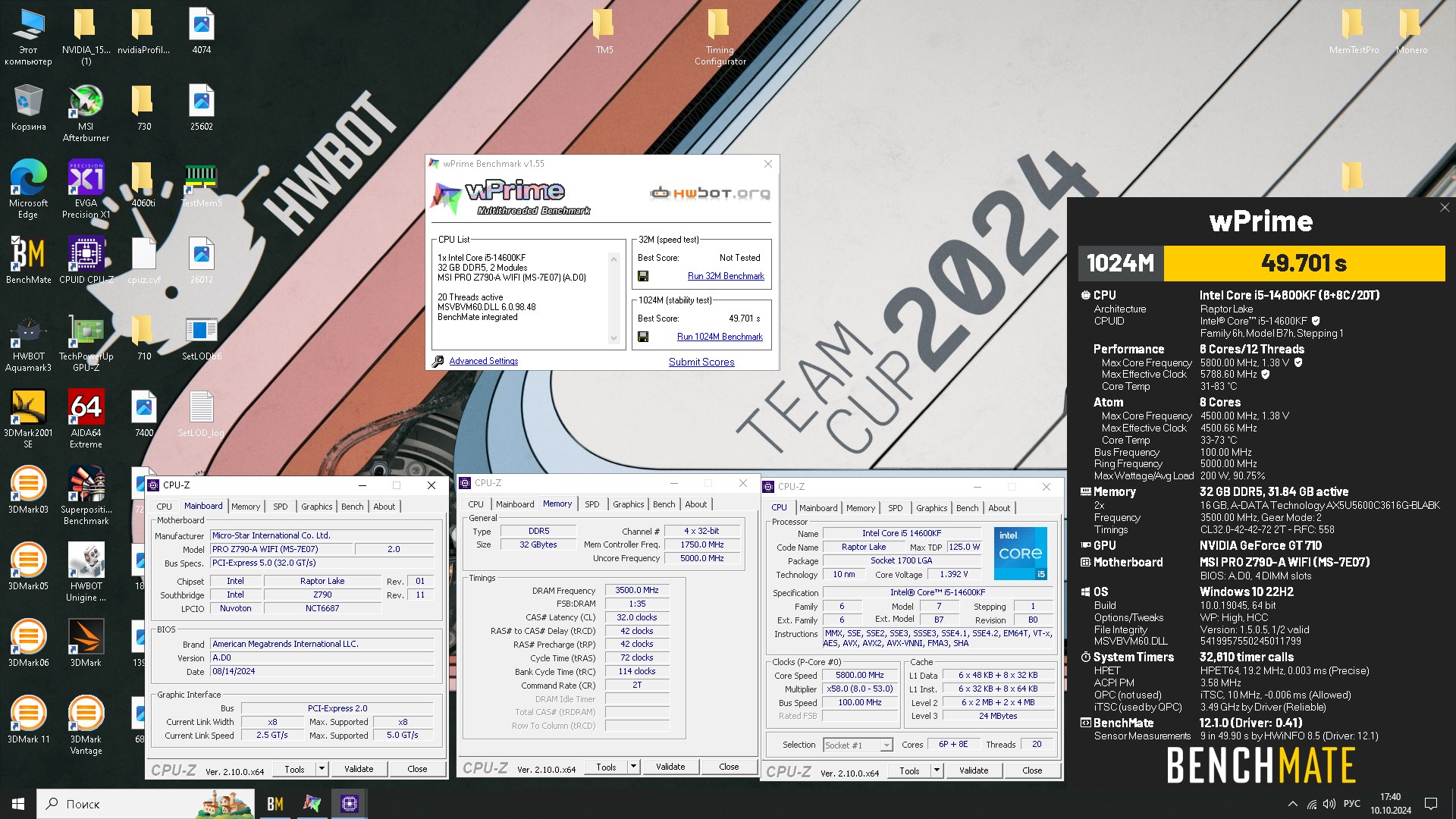Select Memory tab in left CPU-Z window

click(x=246, y=507)
